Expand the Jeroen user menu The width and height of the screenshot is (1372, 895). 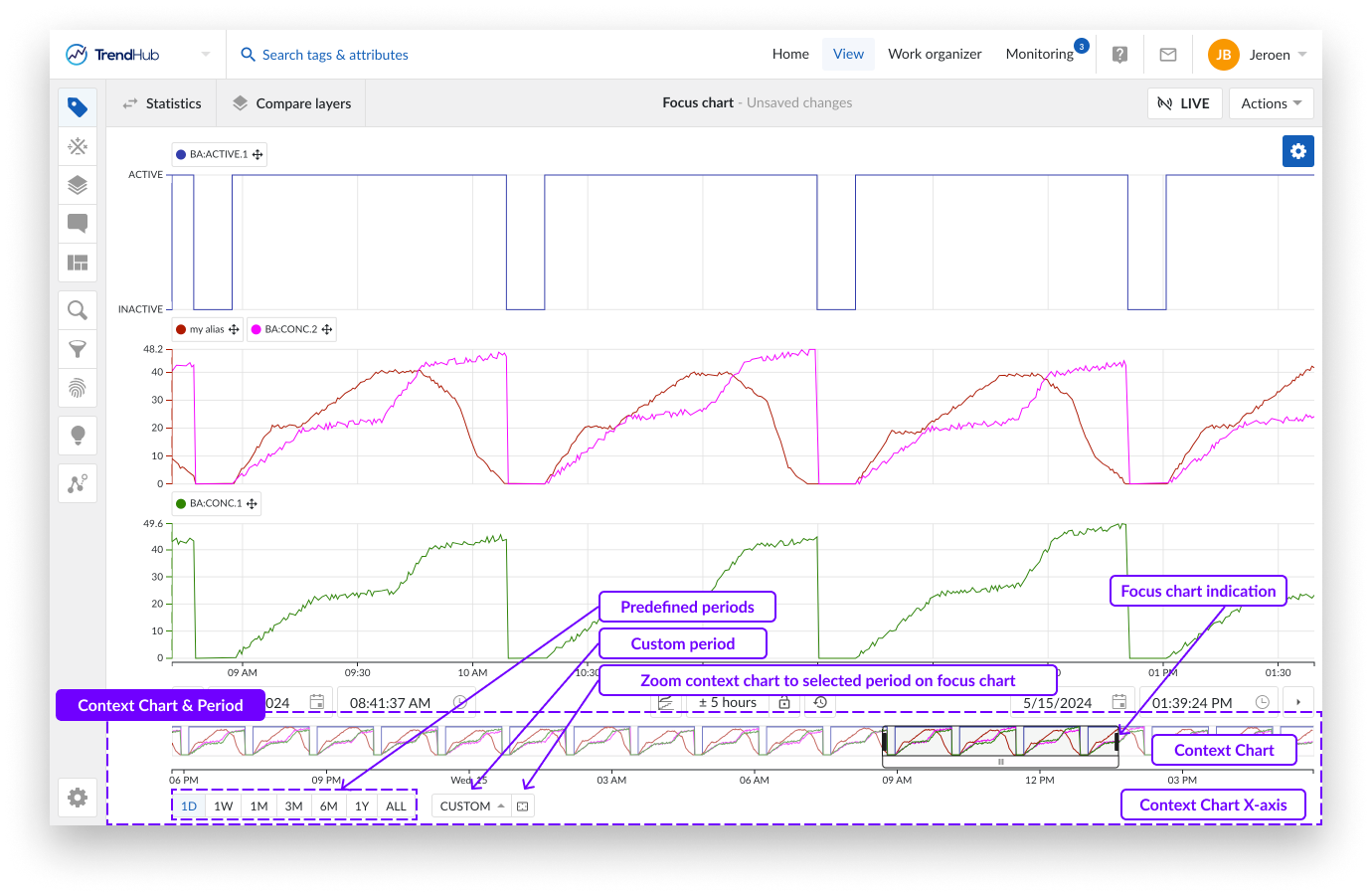click(x=1258, y=55)
